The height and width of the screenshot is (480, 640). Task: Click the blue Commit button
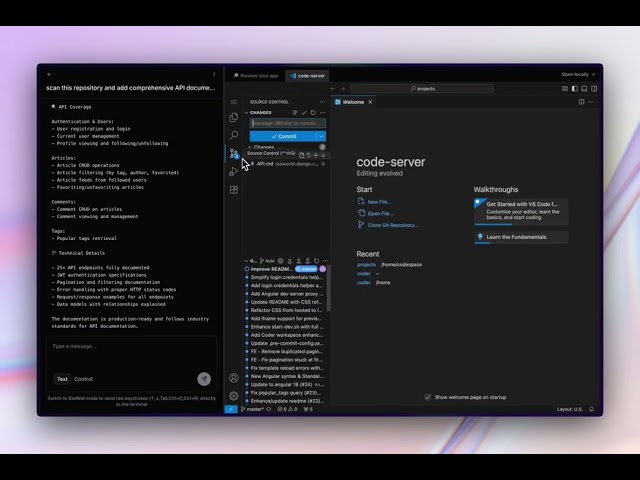(x=283, y=136)
